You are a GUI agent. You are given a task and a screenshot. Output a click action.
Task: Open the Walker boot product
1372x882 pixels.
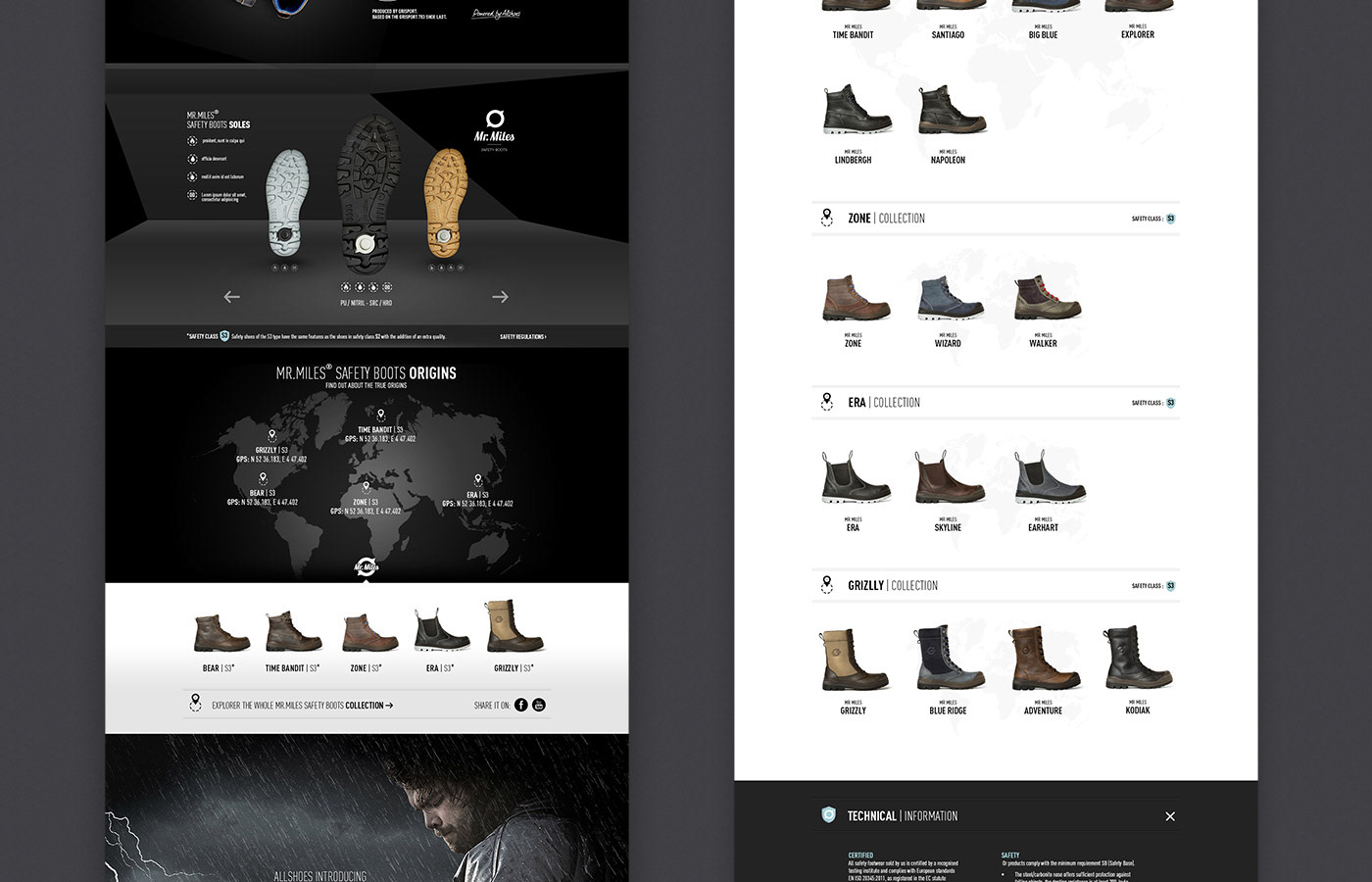(x=1047, y=297)
